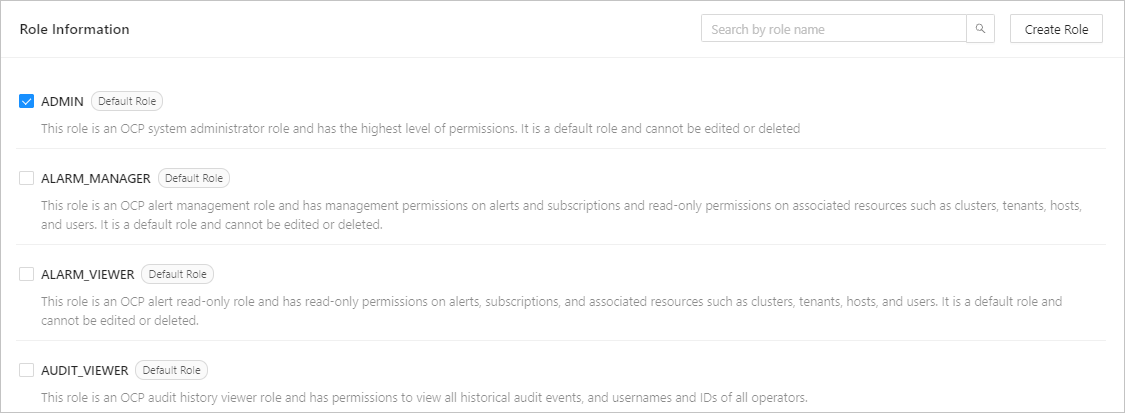Click the search magnifier icon button
1125x413 pixels.
click(980, 29)
